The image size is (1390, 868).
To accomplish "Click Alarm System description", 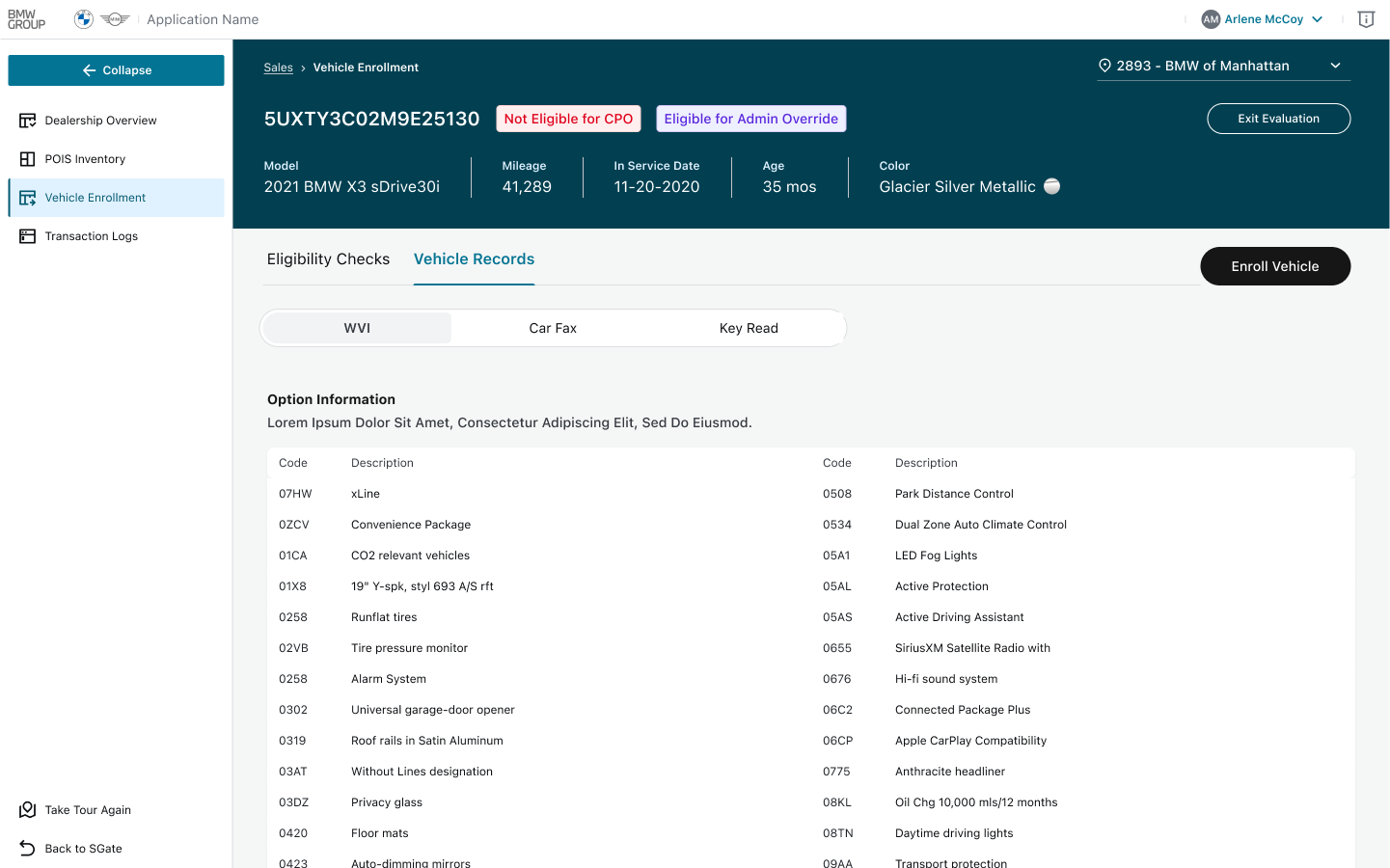I will 389,679.
